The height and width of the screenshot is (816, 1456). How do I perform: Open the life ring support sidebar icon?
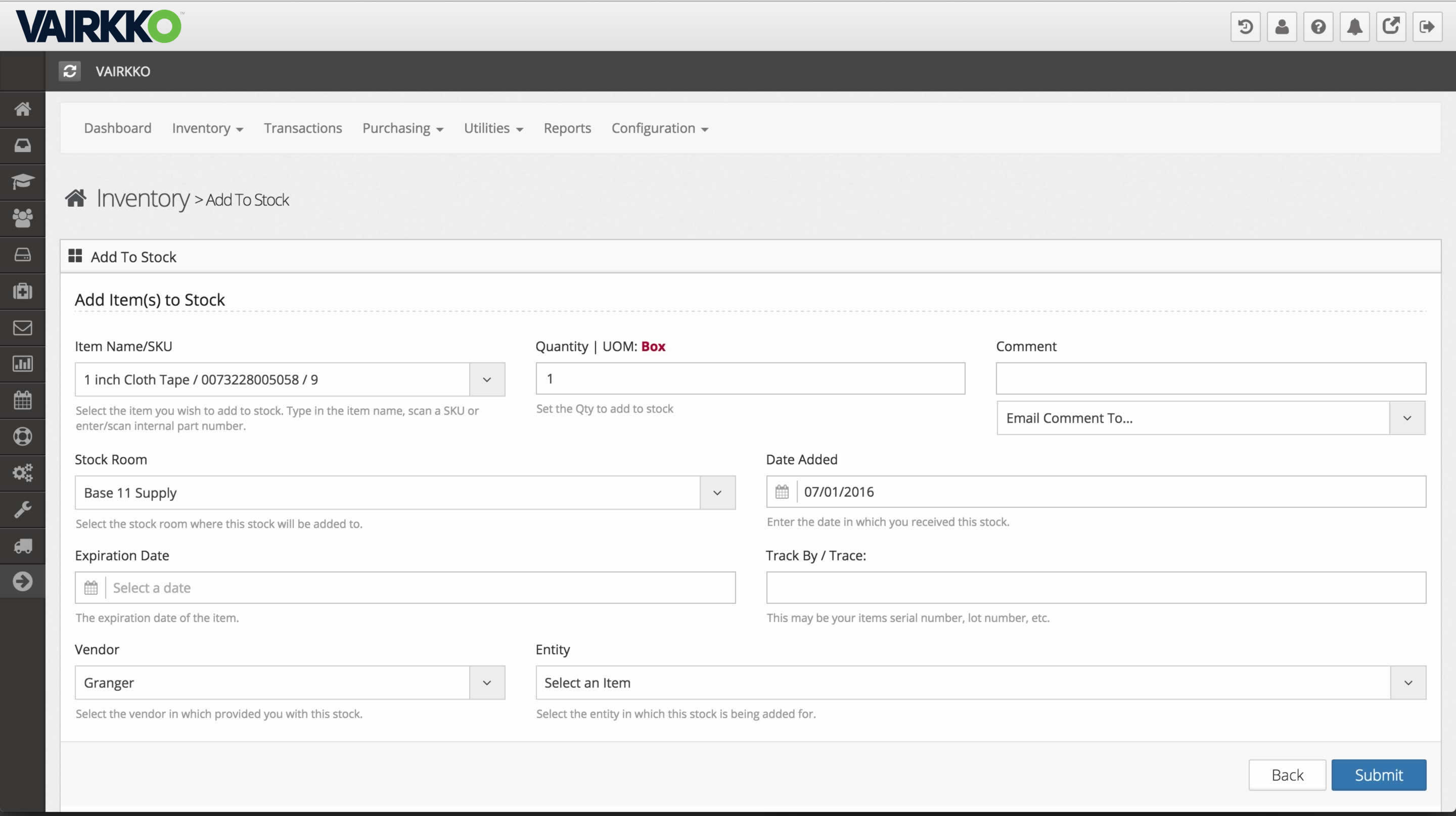click(x=23, y=437)
